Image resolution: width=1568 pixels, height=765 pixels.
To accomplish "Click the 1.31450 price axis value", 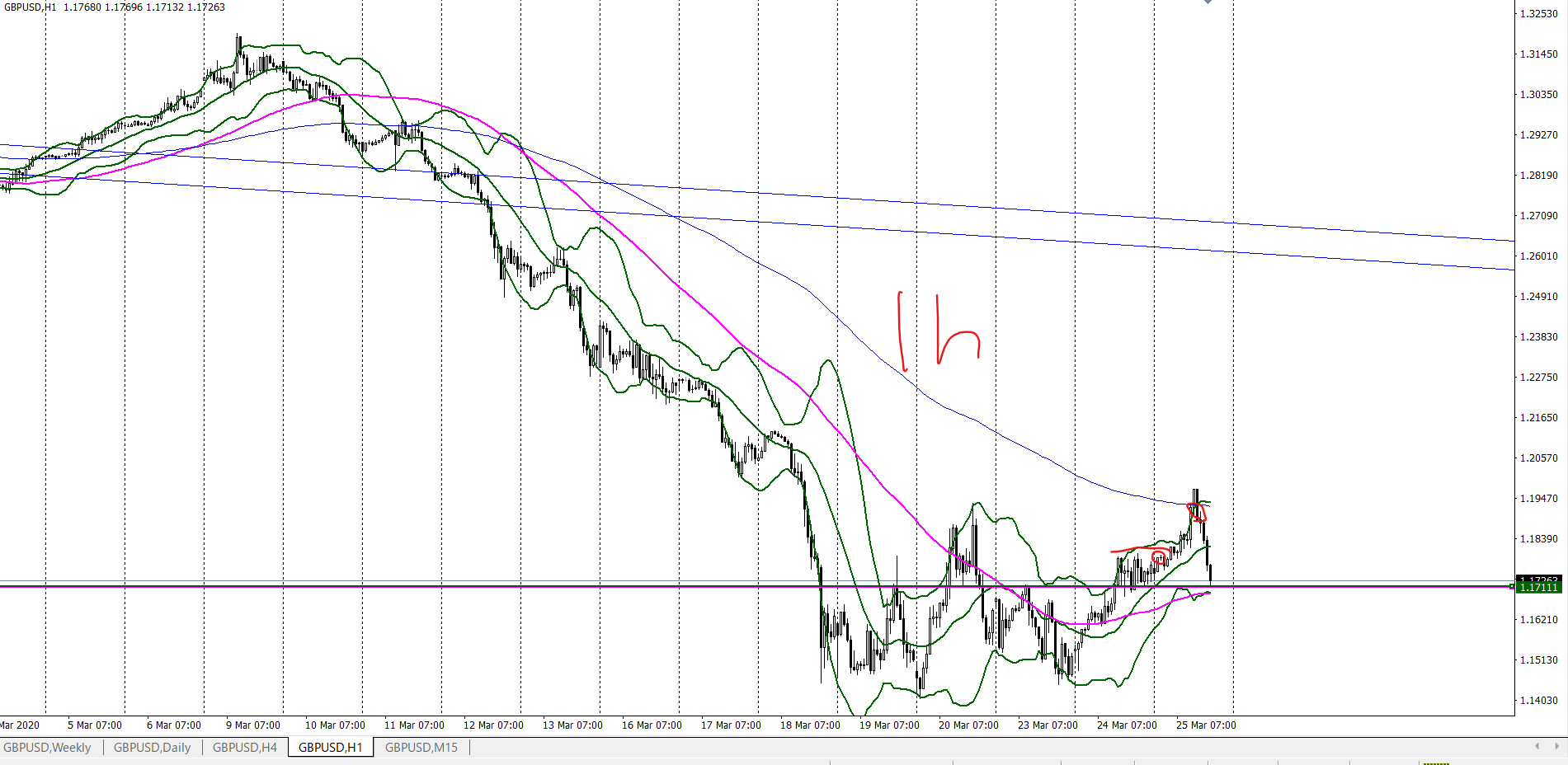I will [1539, 54].
